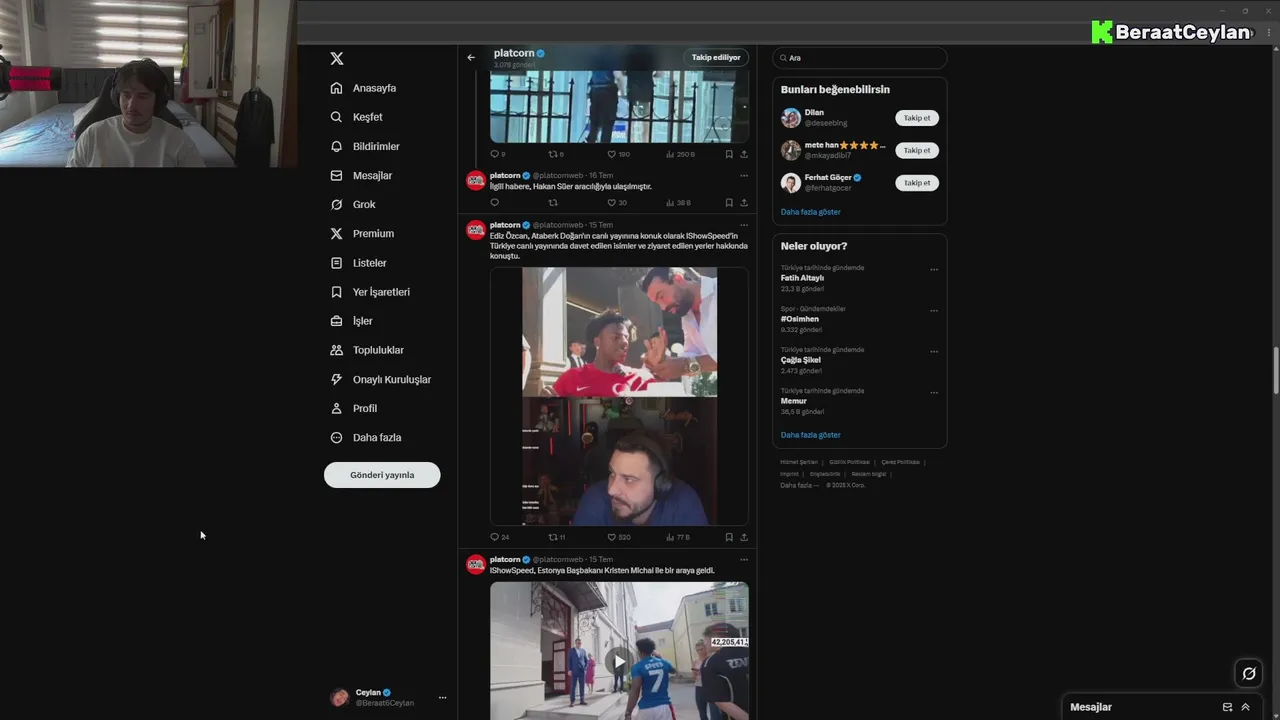Repost the Hakan Süer post
This screenshot has height=720, width=1280.
(x=553, y=202)
